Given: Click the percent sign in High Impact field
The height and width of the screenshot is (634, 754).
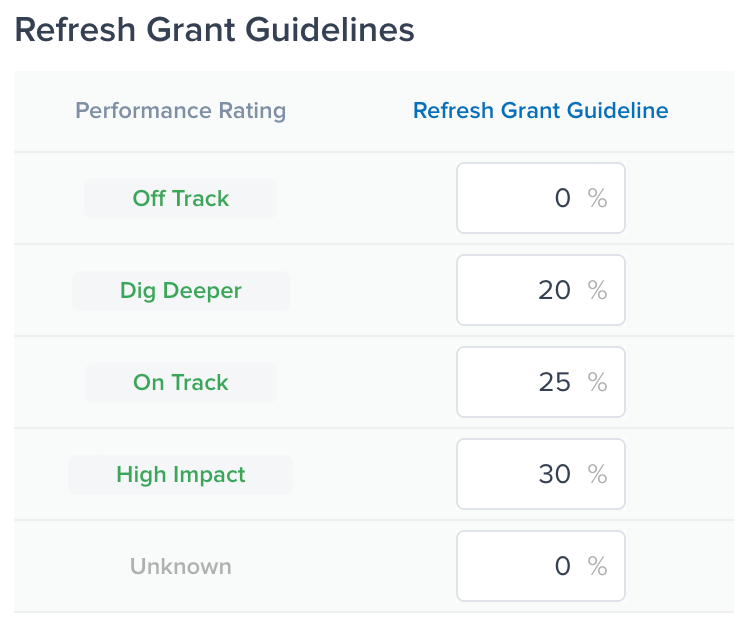Looking at the screenshot, I should [x=598, y=474].
